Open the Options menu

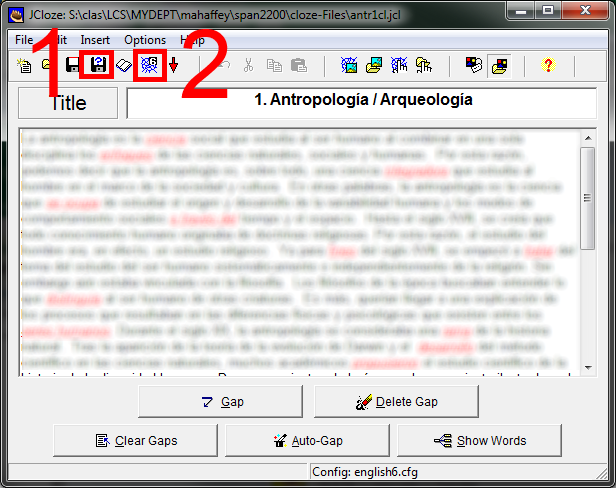click(145, 40)
